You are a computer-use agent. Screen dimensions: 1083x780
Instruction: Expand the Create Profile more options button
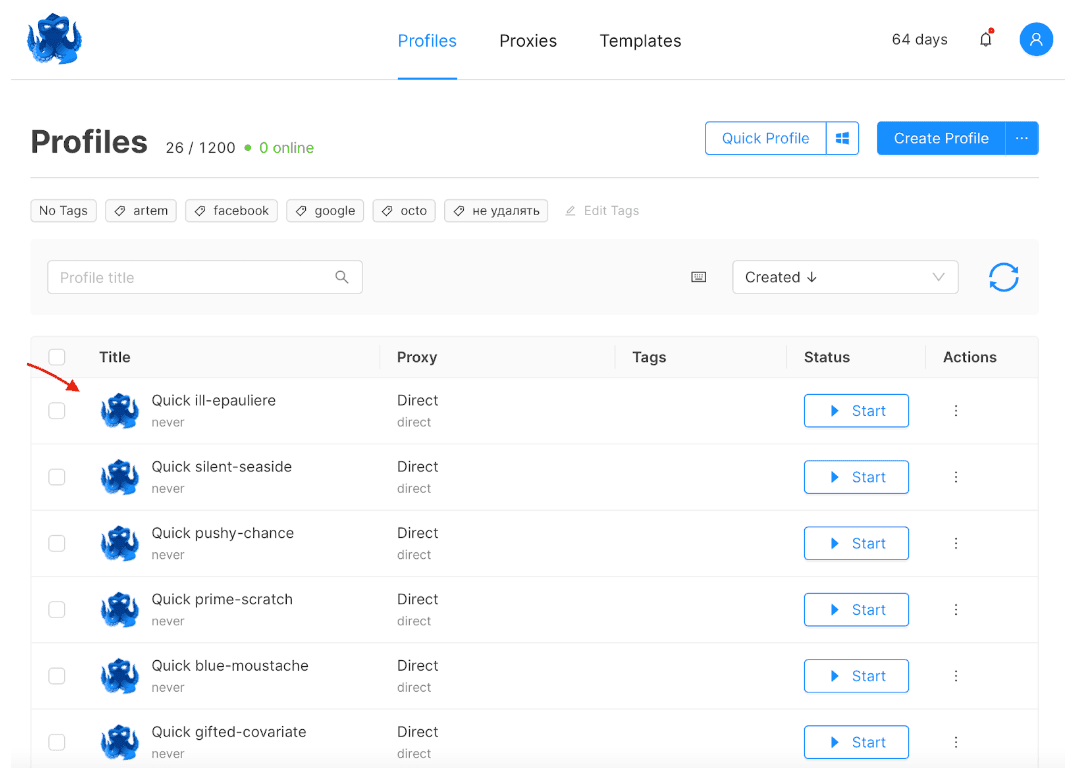(x=1021, y=139)
